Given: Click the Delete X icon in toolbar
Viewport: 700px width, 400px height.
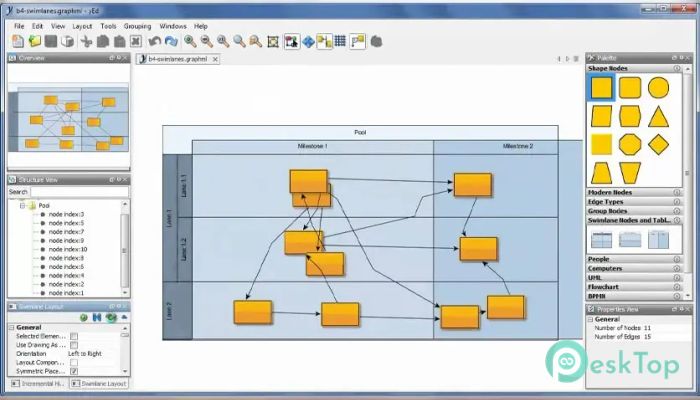Looking at the screenshot, I should [136, 42].
